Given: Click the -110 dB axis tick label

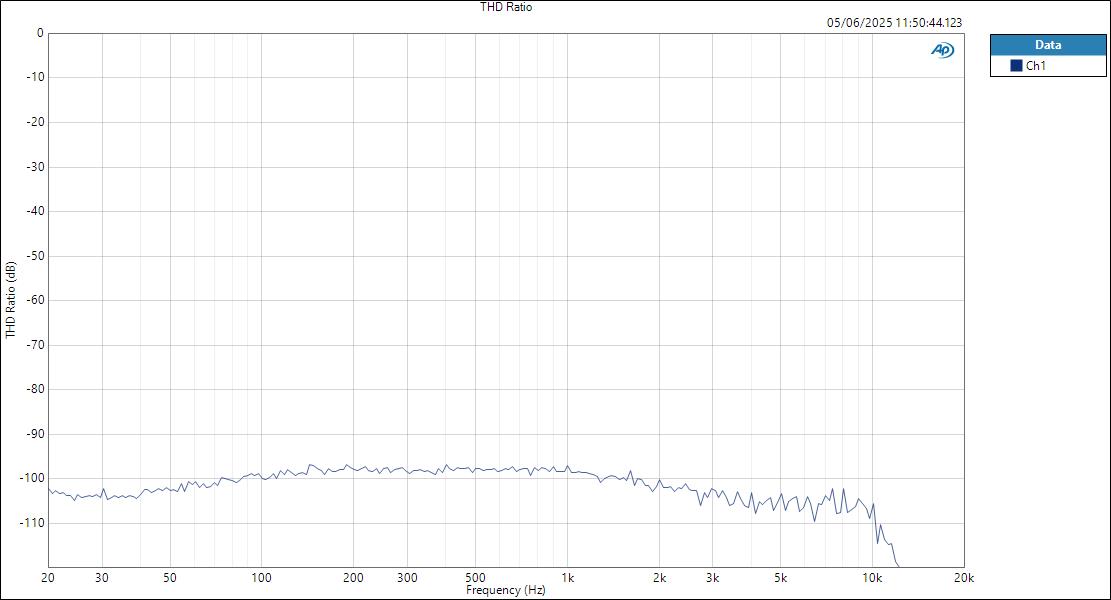Looking at the screenshot, I should pyautogui.click(x=31, y=523).
